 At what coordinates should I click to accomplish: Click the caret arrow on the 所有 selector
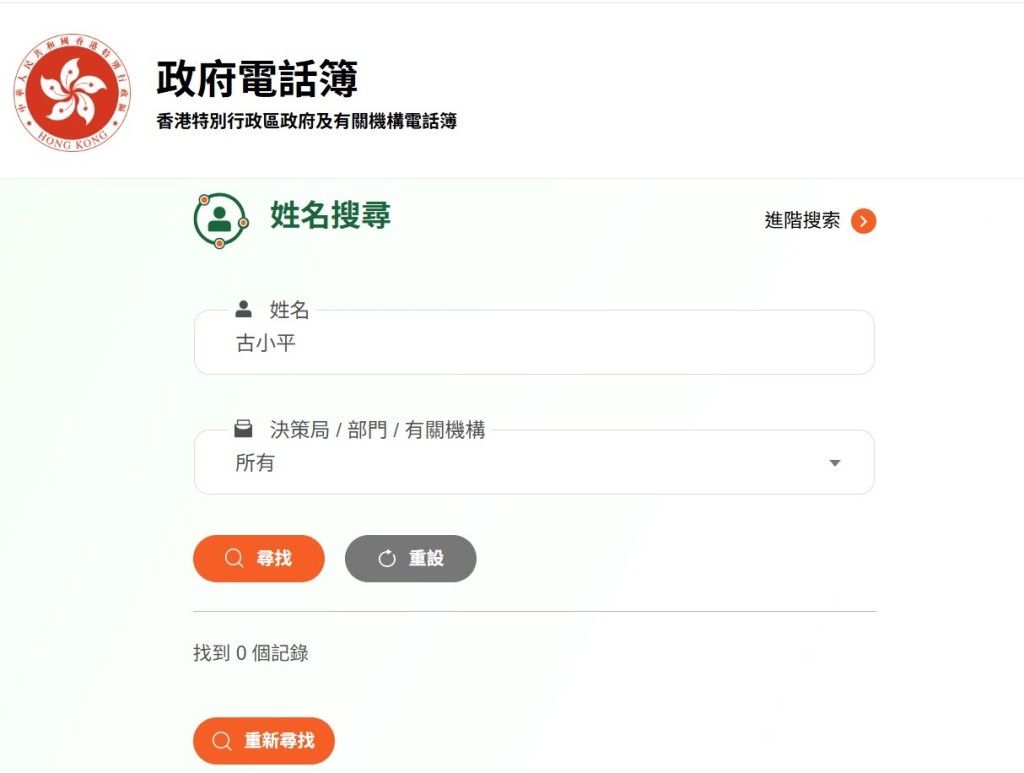835,462
